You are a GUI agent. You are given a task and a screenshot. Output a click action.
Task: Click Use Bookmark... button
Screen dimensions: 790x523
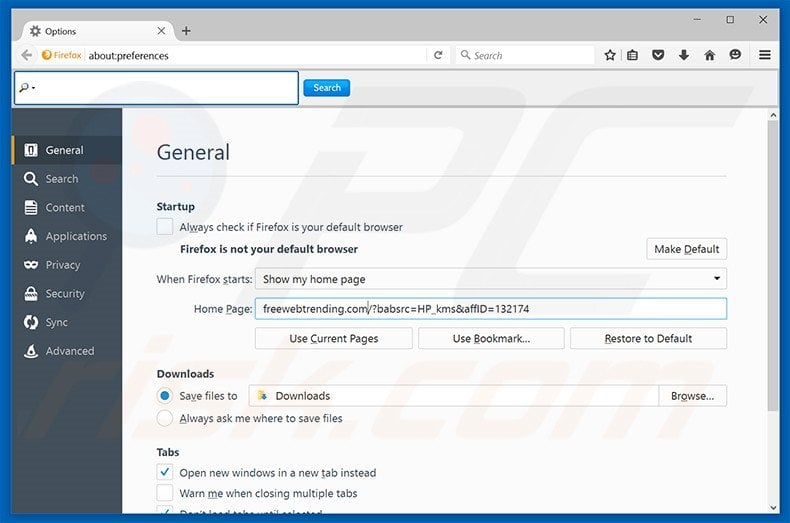point(491,339)
